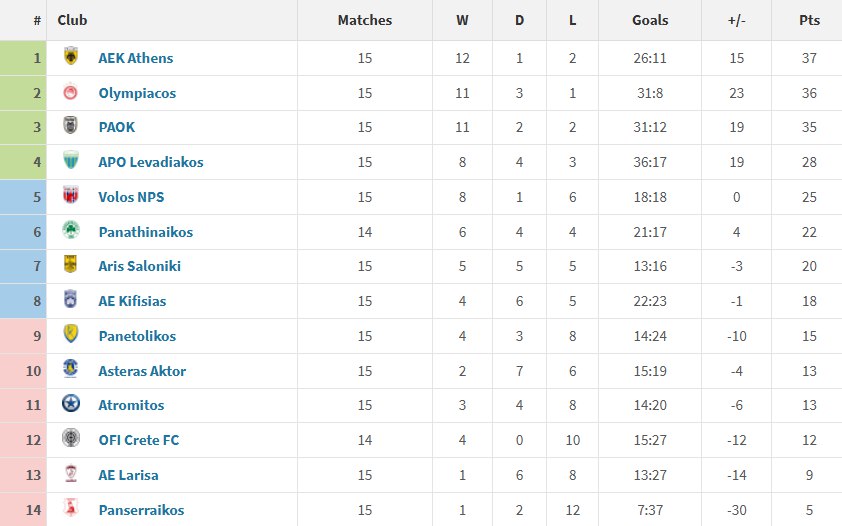Open the AE Kifisias club link
This screenshot has height=526, width=842.
pos(132,301)
